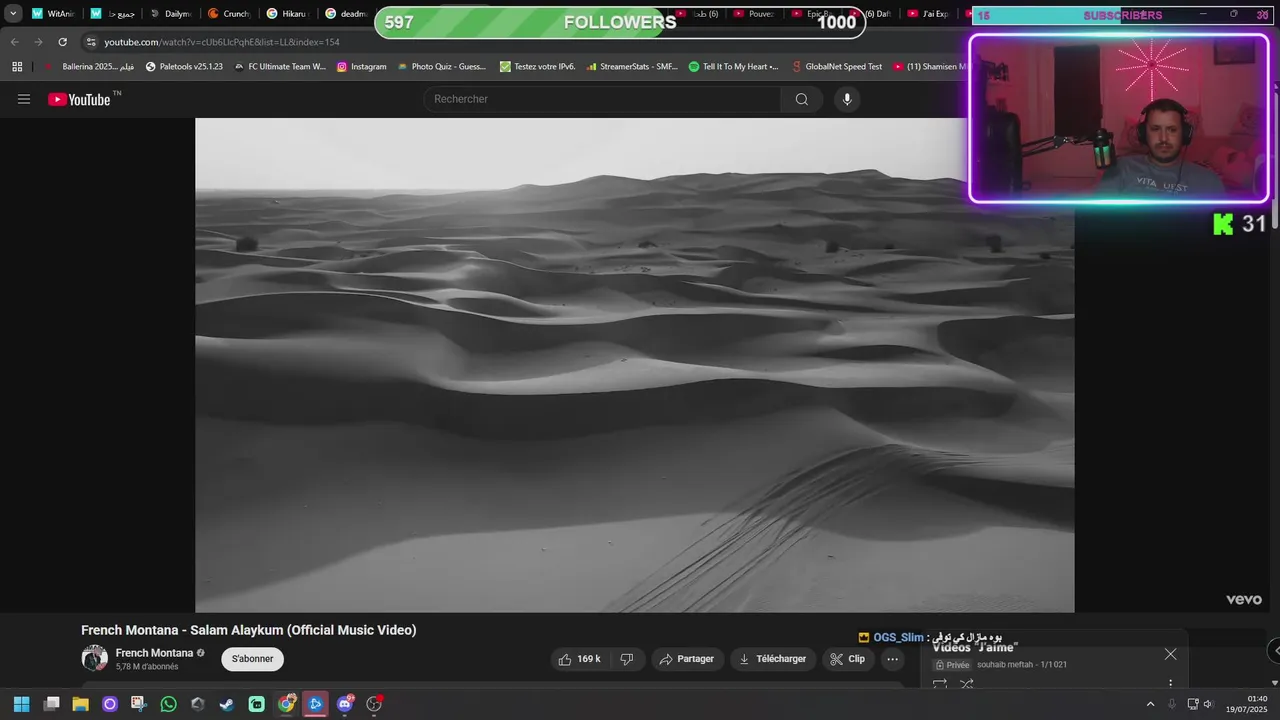Switch to the deadm Google tab
This screenshot has width=1280, height=720.
pyautogui.click(x=346, y=14)
